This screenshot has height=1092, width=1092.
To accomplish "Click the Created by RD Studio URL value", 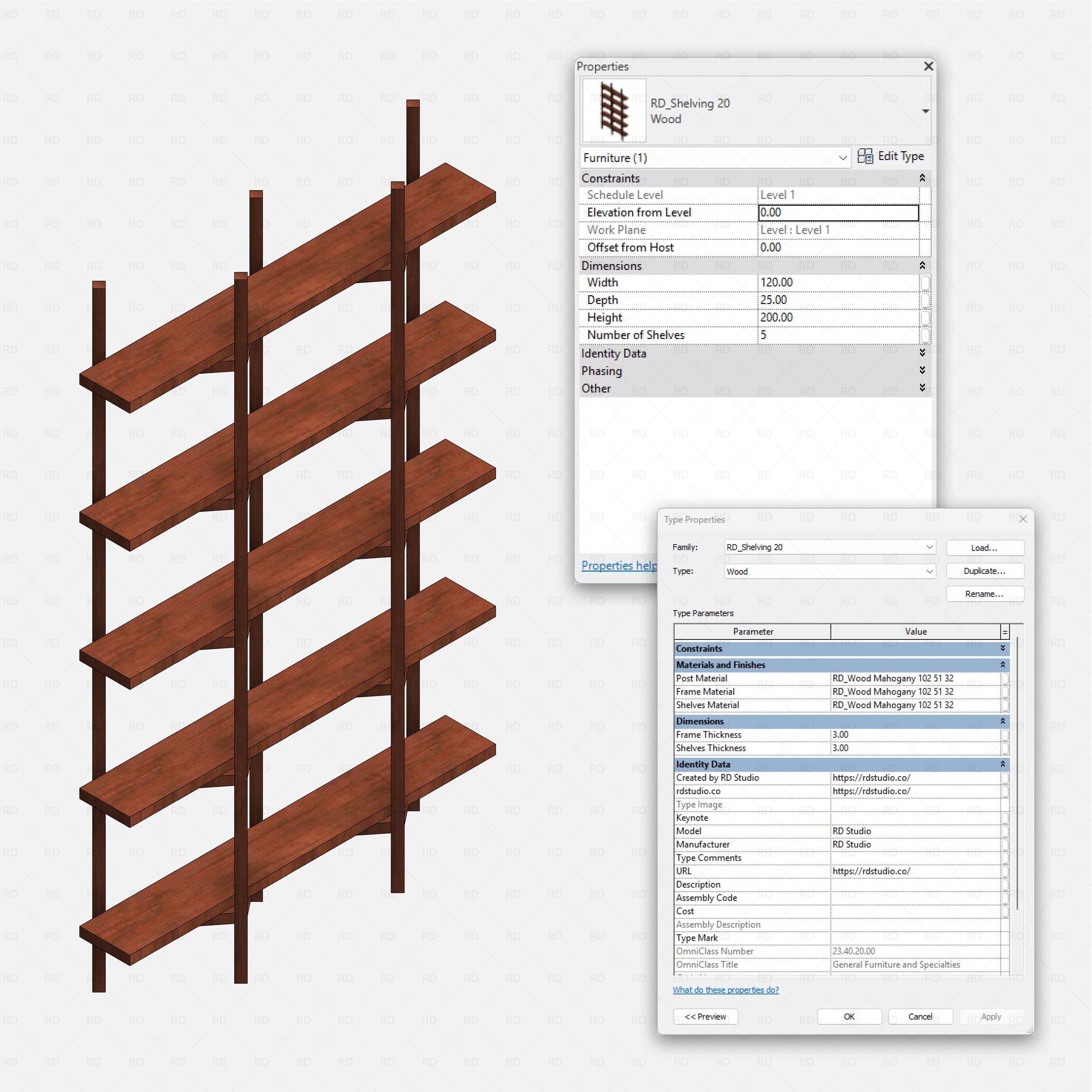I will click(x=915, y=778).
